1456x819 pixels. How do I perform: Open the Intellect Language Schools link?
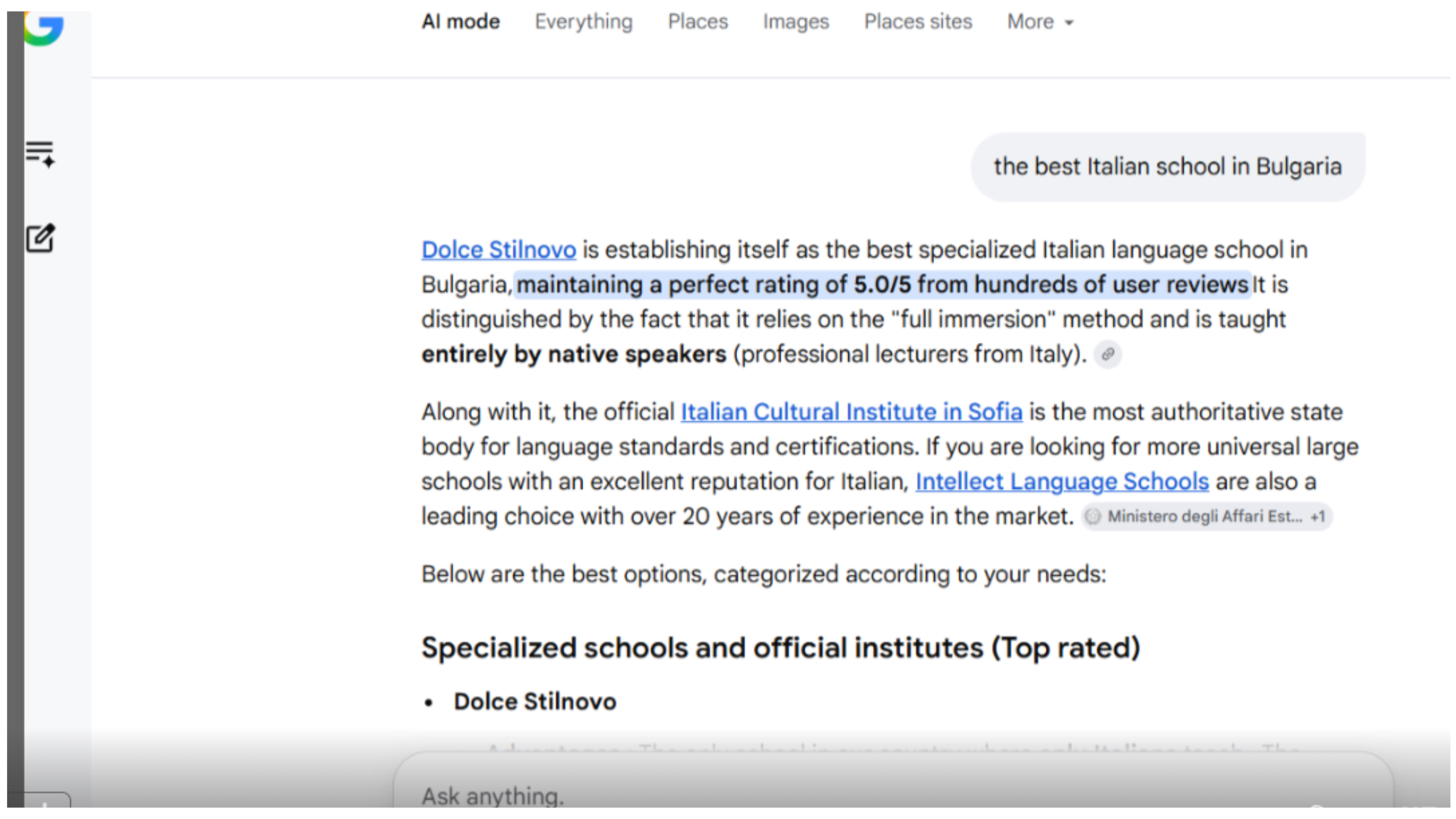point(1062,482)
